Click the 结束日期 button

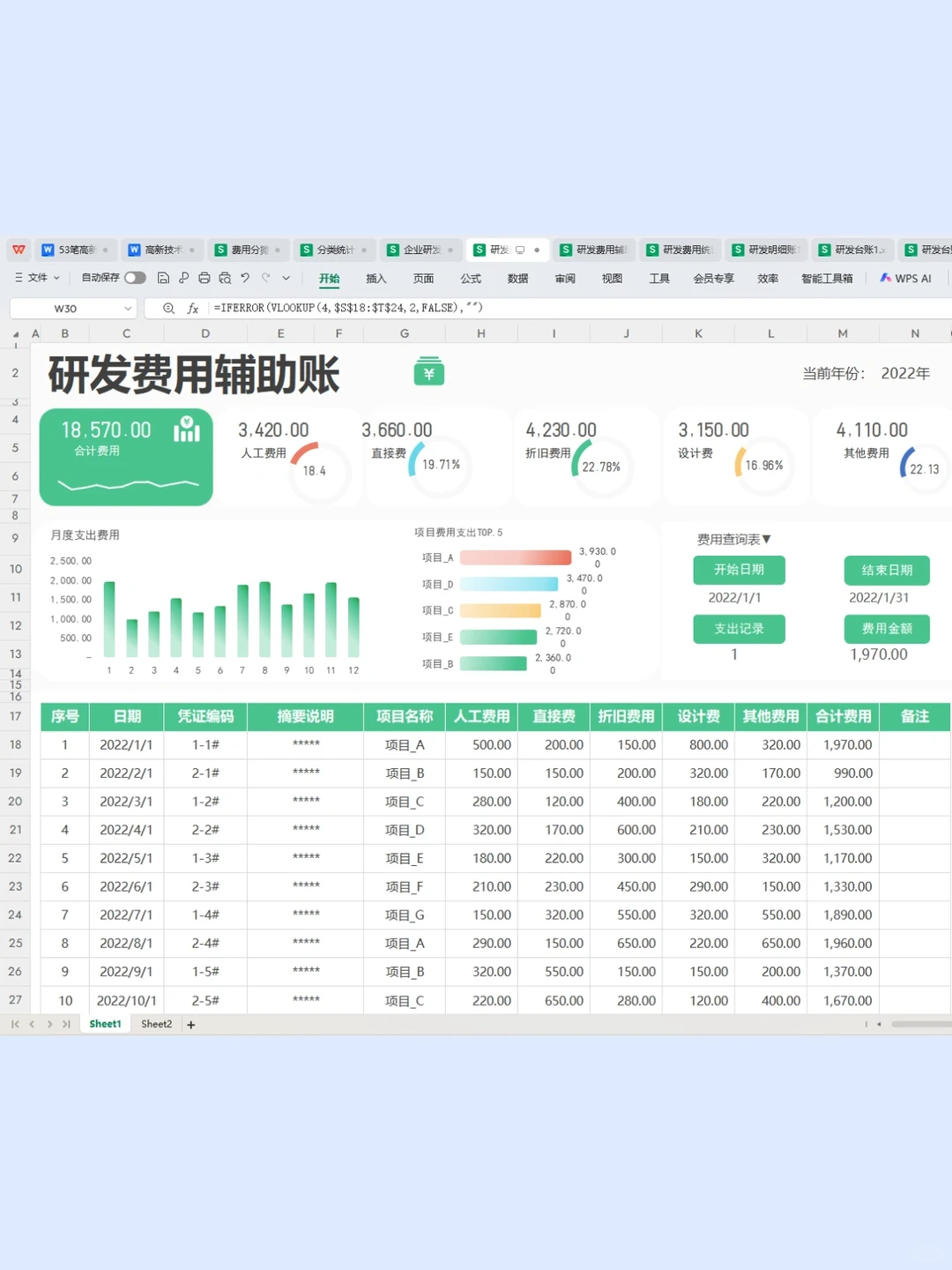click(886, 570)
